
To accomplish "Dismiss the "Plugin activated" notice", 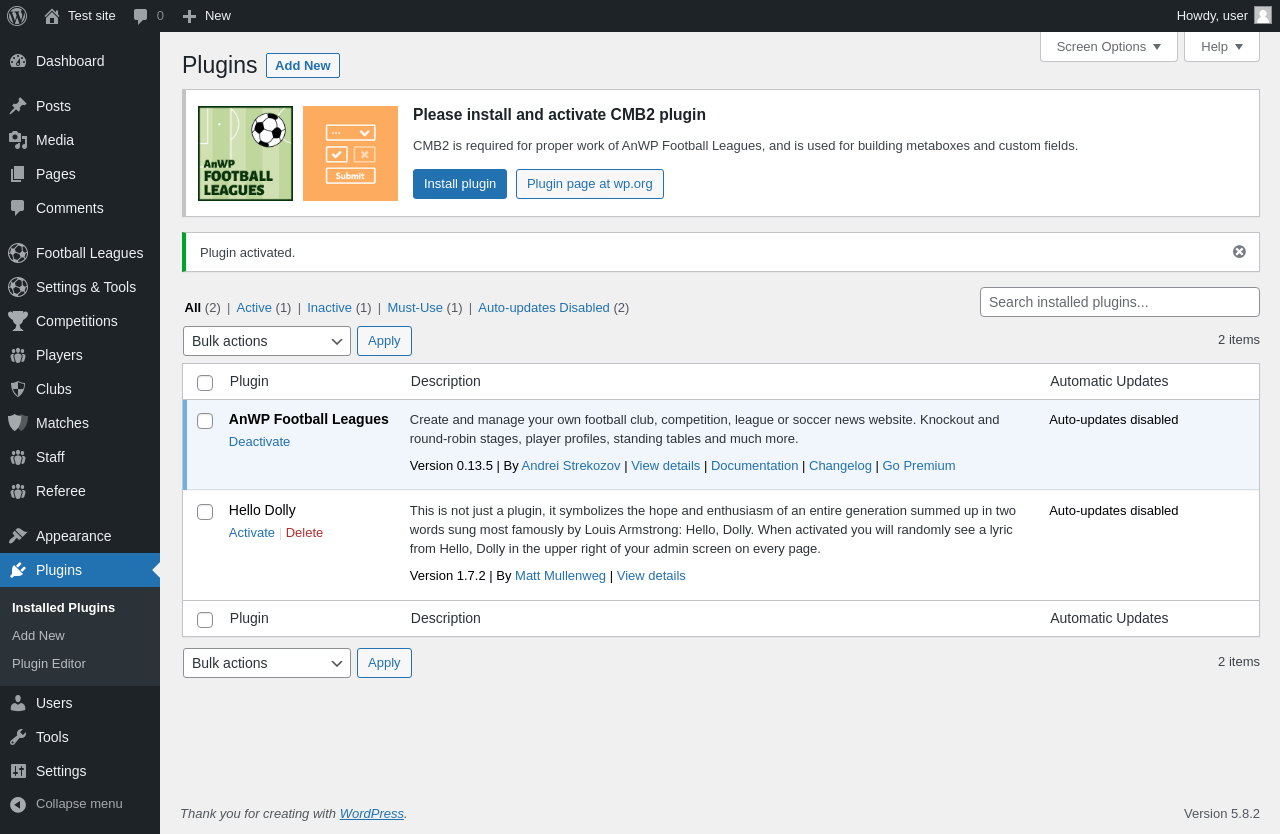I will pos(1239,252).
